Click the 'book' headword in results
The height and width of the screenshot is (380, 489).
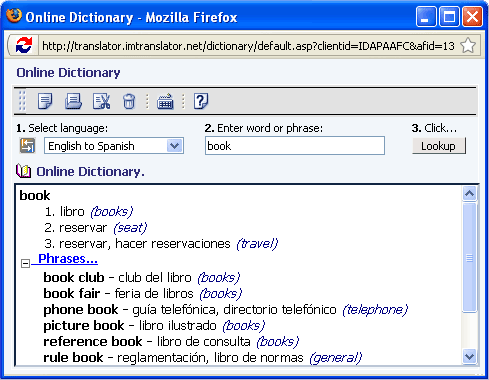[x=35, y=195]
